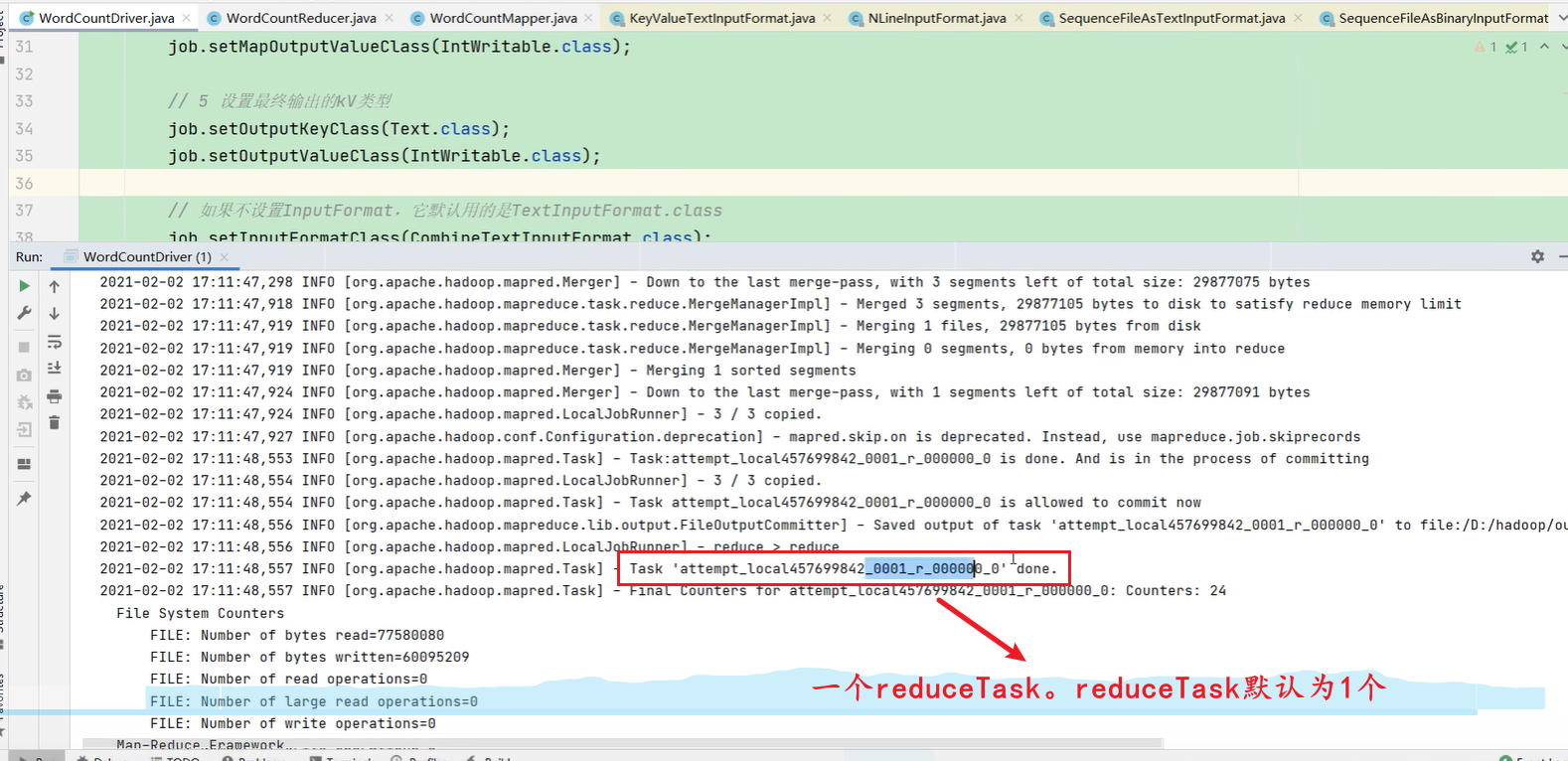The image size is (1568, 761).
Task: Select the WordCountDriver (1) run tab
Action: (x=147, y=256)
